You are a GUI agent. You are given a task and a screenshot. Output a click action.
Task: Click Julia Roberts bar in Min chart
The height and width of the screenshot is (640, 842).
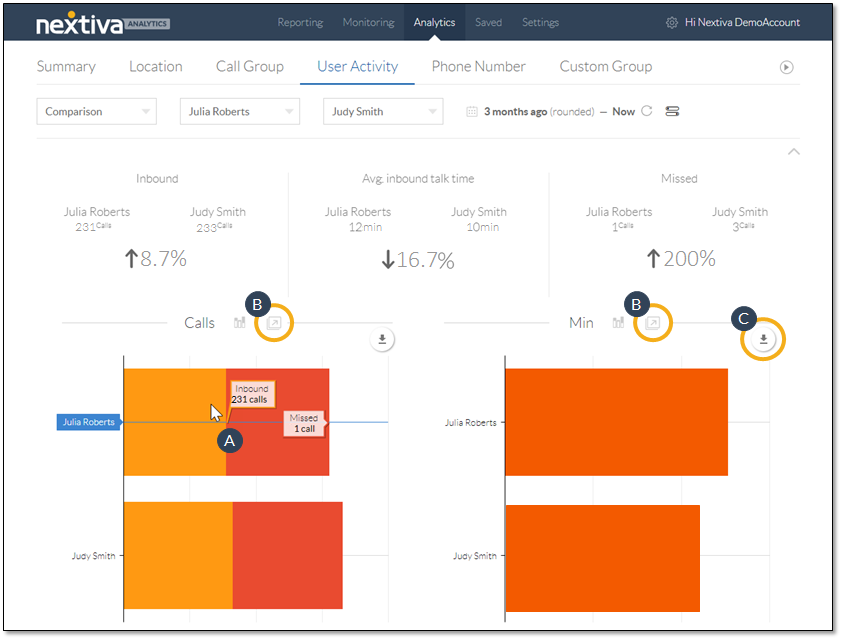(616, 422)
